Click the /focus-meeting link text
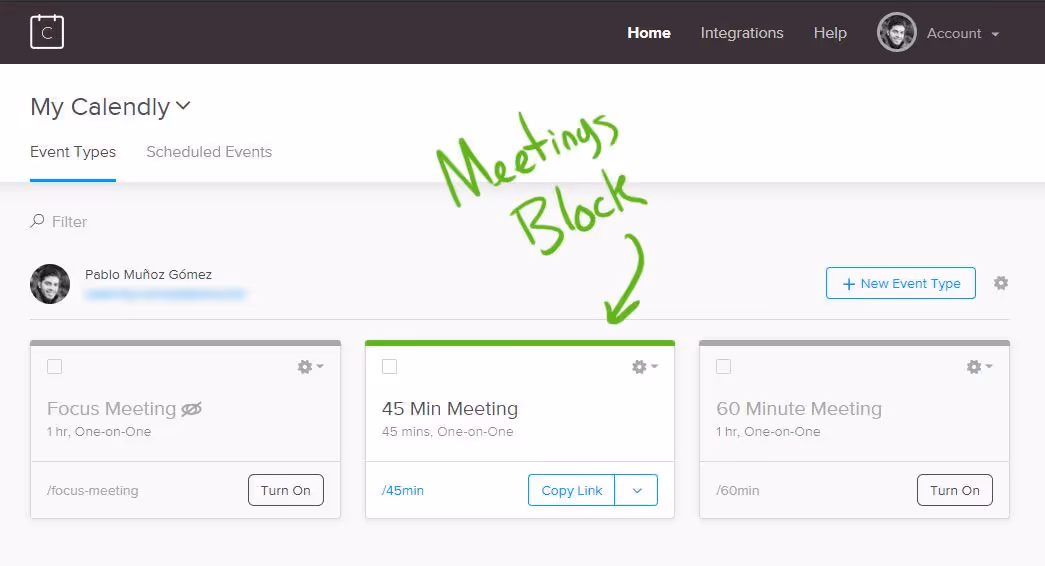Screen dimensions: 1045x566 pyautogui.click(x=93, y=491)
